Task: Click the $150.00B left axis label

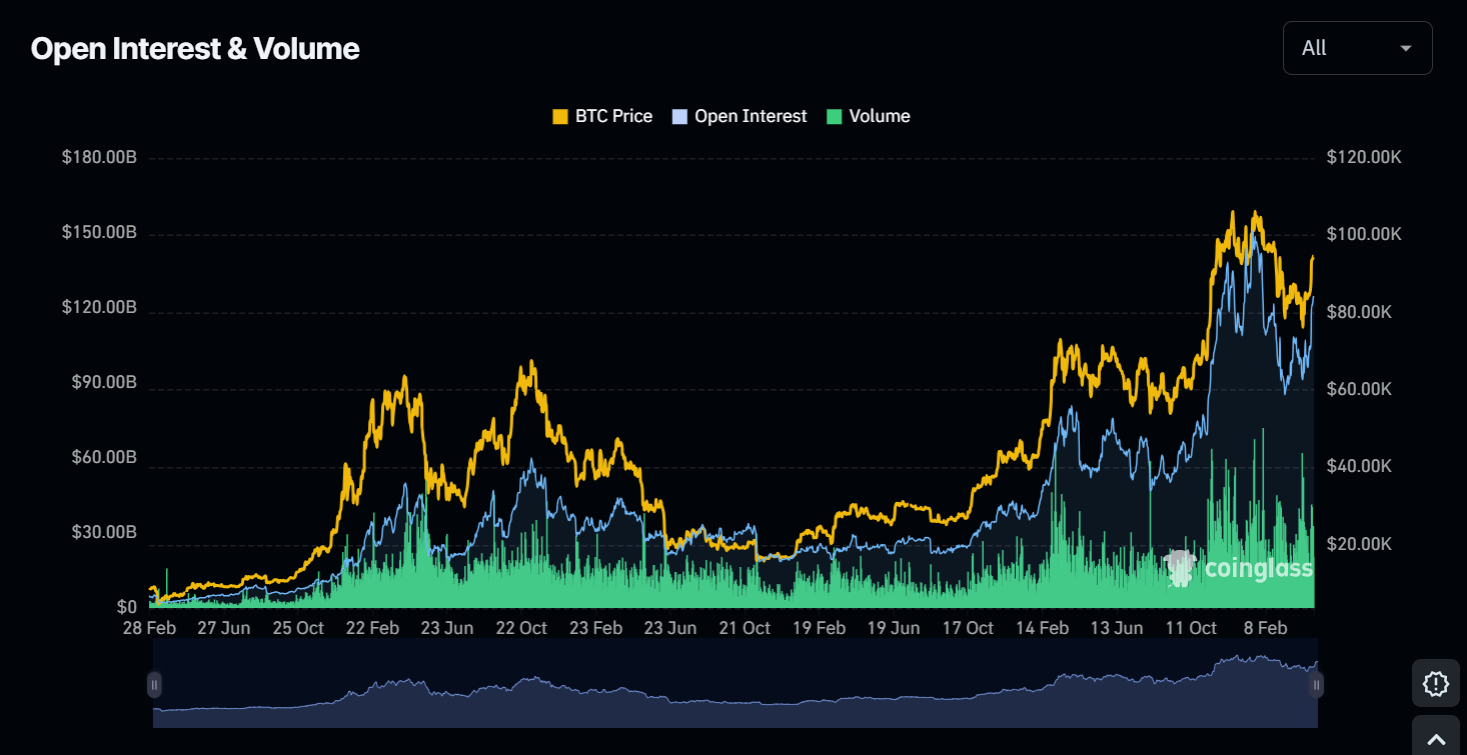Action: pyautogui.click(x=99, y=232)
